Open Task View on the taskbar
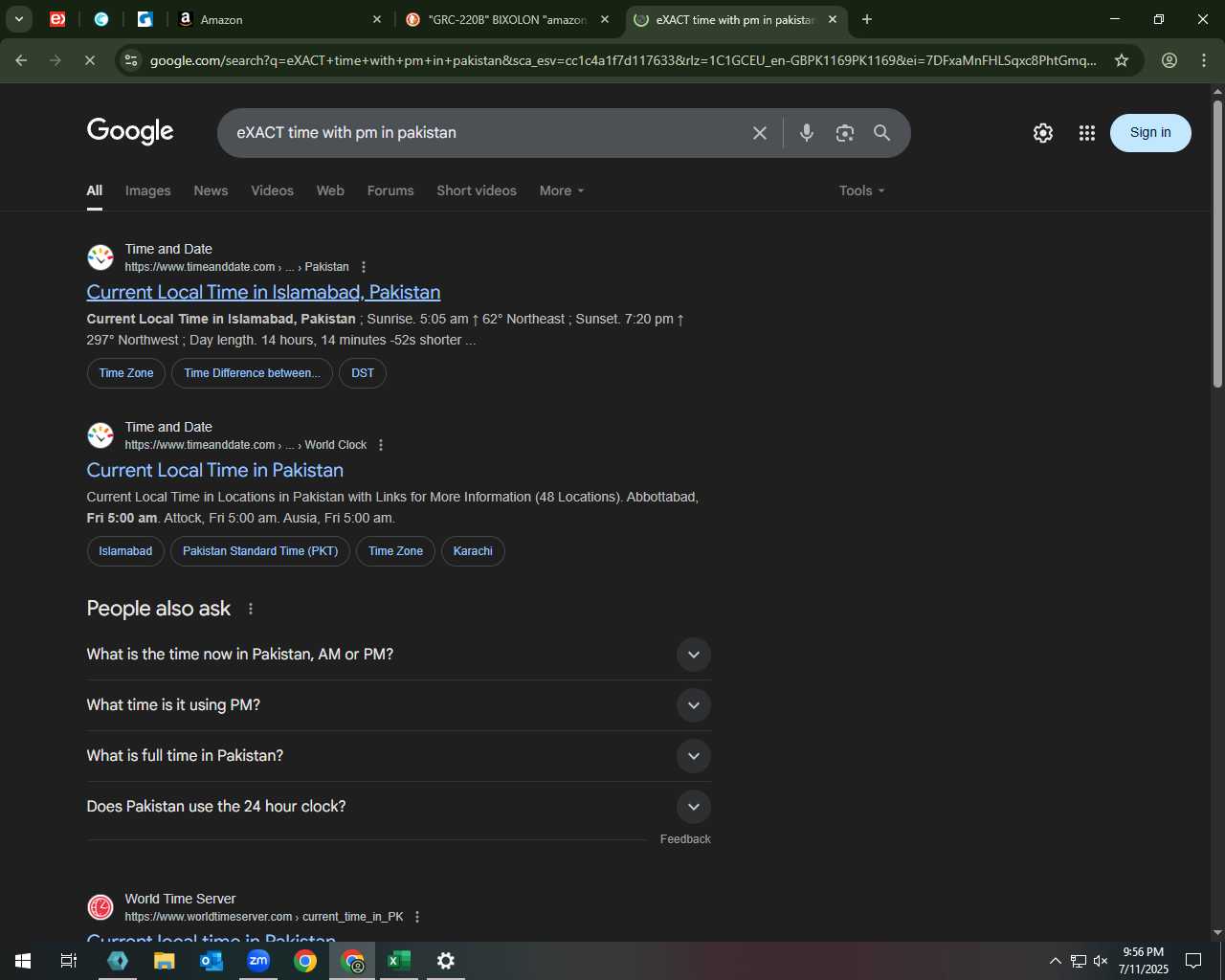Viewport: 1225px width, 980px height. click(x=69, y=961)
